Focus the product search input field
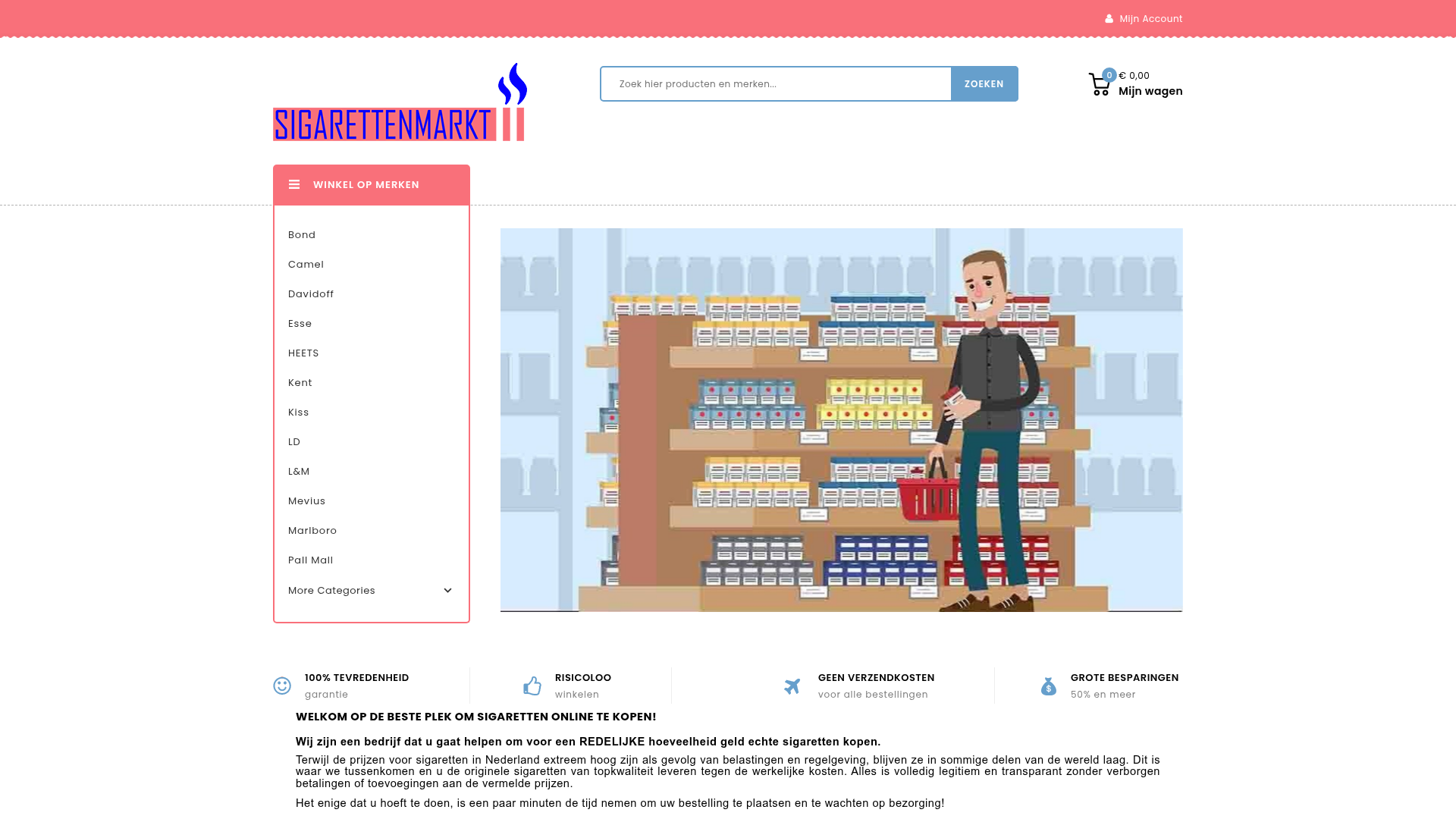 click(x=776, y=84)
